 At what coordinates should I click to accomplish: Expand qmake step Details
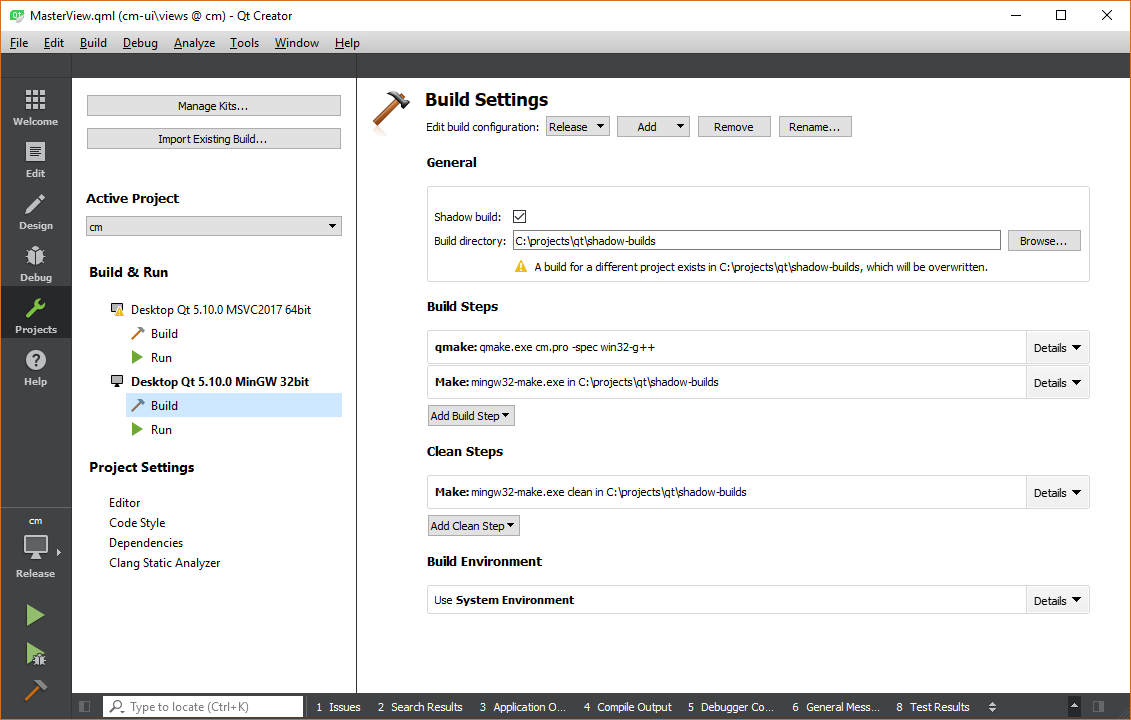pyautogui.click(x=1057, y=348)
